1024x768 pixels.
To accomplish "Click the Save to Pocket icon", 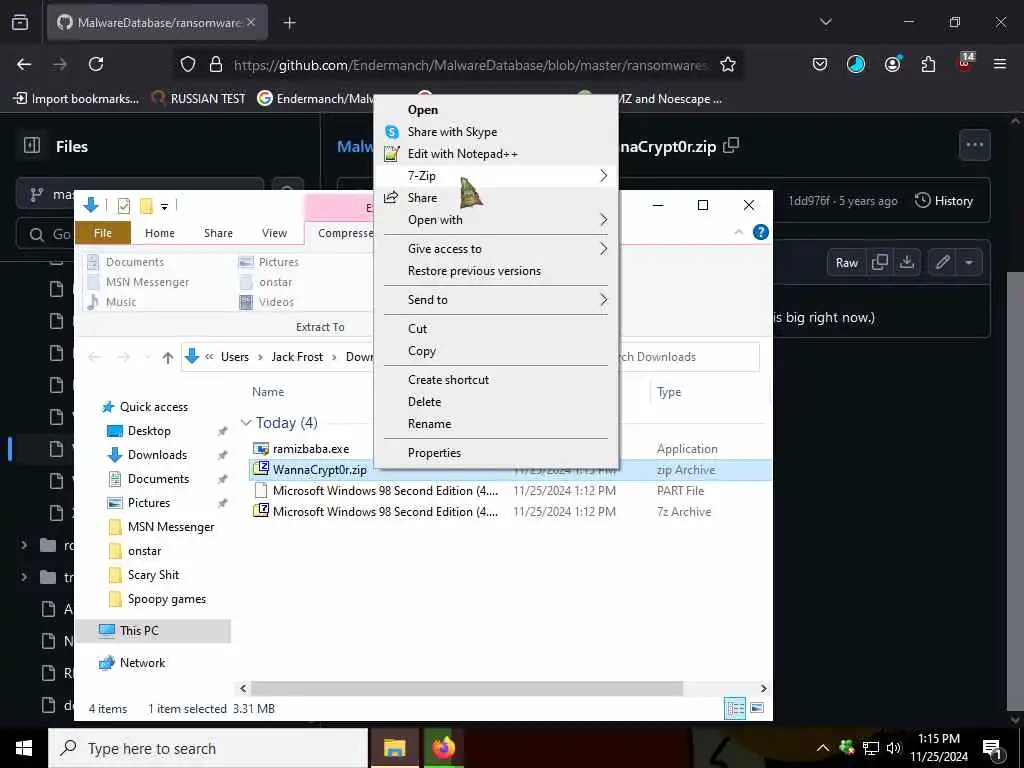I will [820, 64].
